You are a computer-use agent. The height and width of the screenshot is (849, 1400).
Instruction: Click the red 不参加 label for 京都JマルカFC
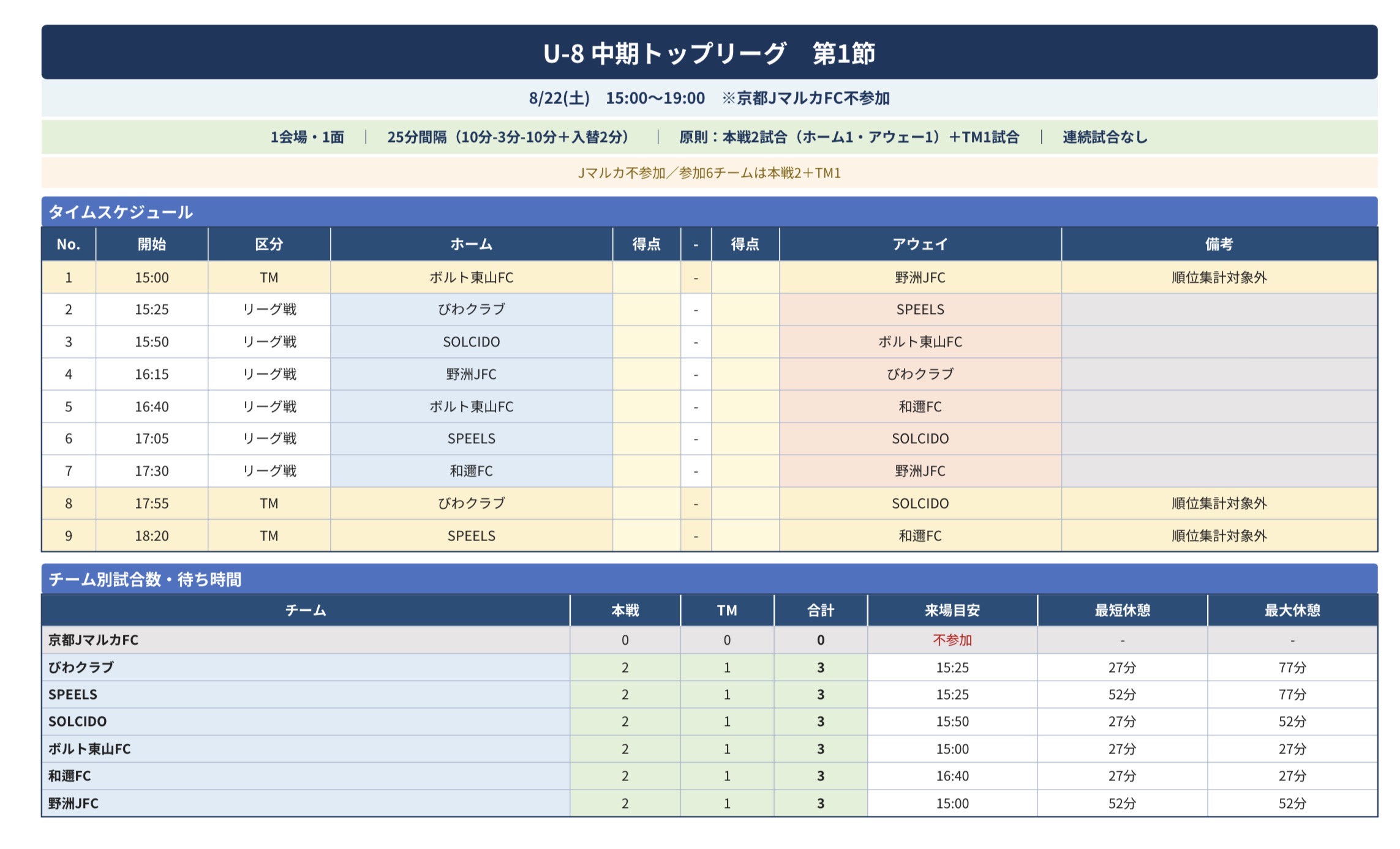coord(952,640)
